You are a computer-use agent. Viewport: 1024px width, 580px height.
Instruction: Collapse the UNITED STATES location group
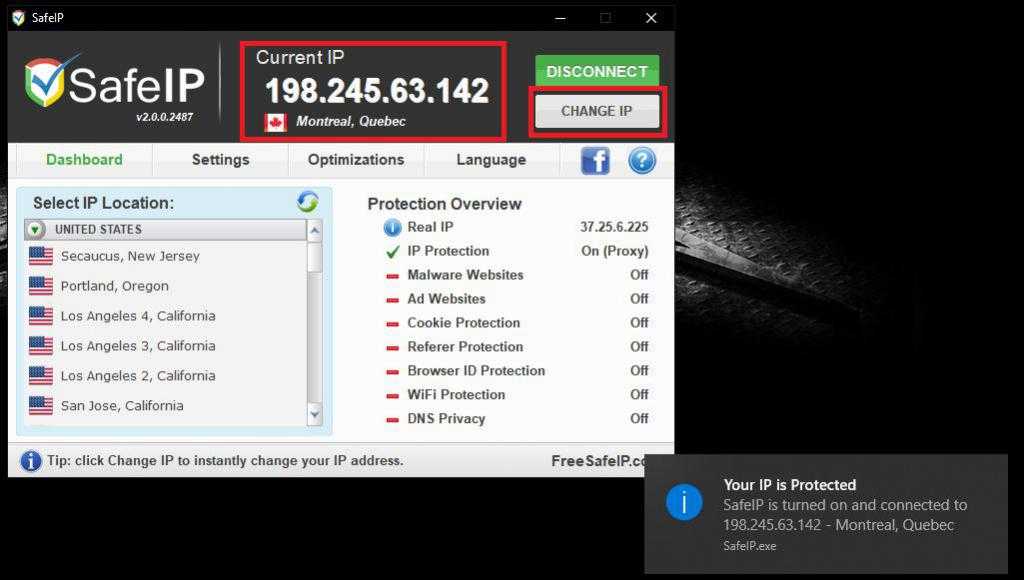click(36, 230)
